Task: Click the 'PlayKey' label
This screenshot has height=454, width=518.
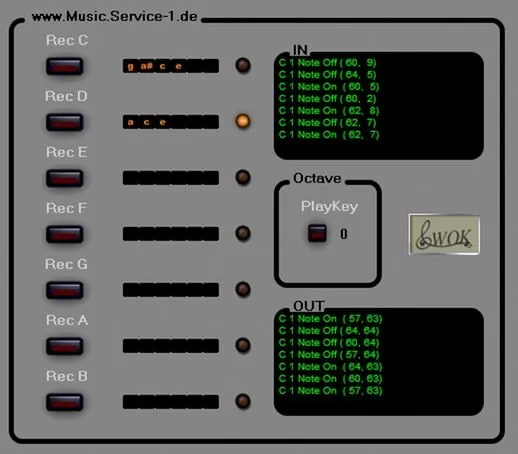Action: coord(329,207)
